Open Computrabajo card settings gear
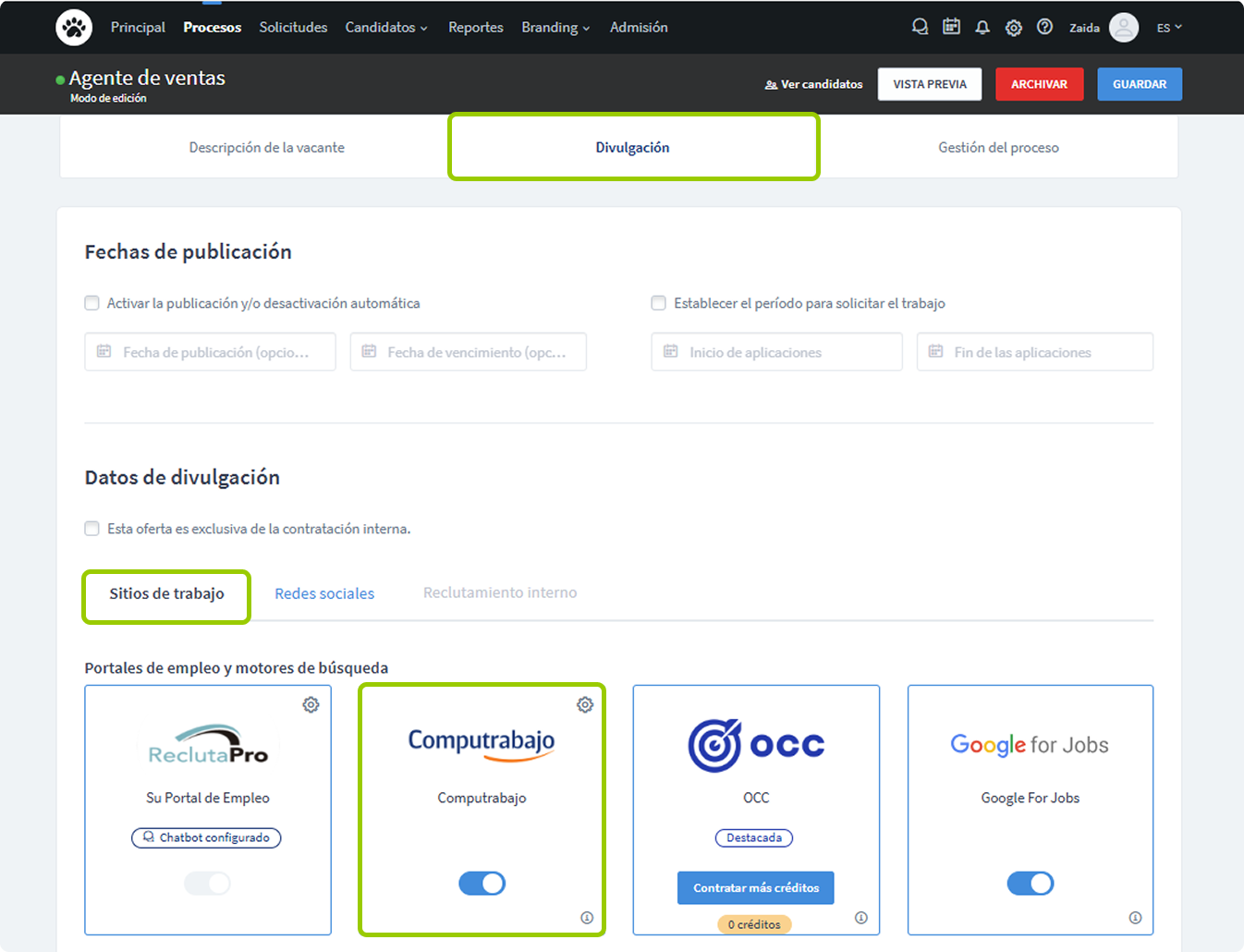1244x952 pixels. (585, 704)
